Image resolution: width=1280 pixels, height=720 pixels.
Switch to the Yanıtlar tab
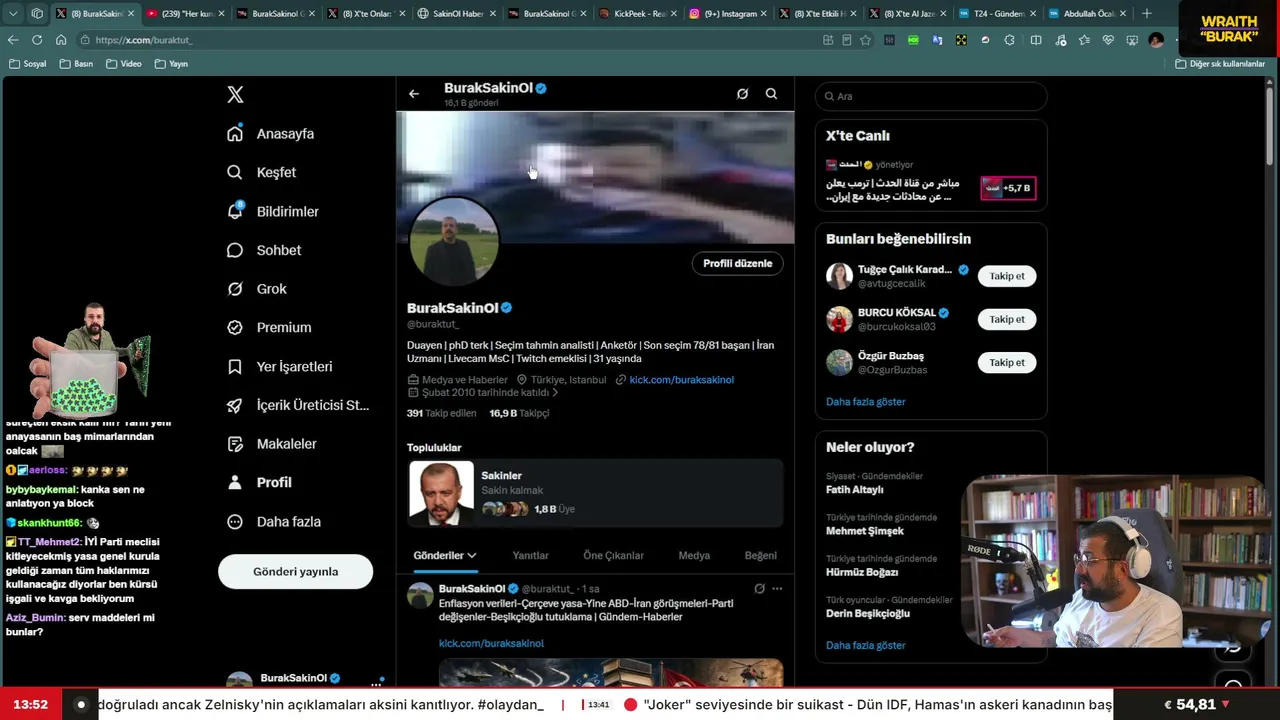click(530, 555)
